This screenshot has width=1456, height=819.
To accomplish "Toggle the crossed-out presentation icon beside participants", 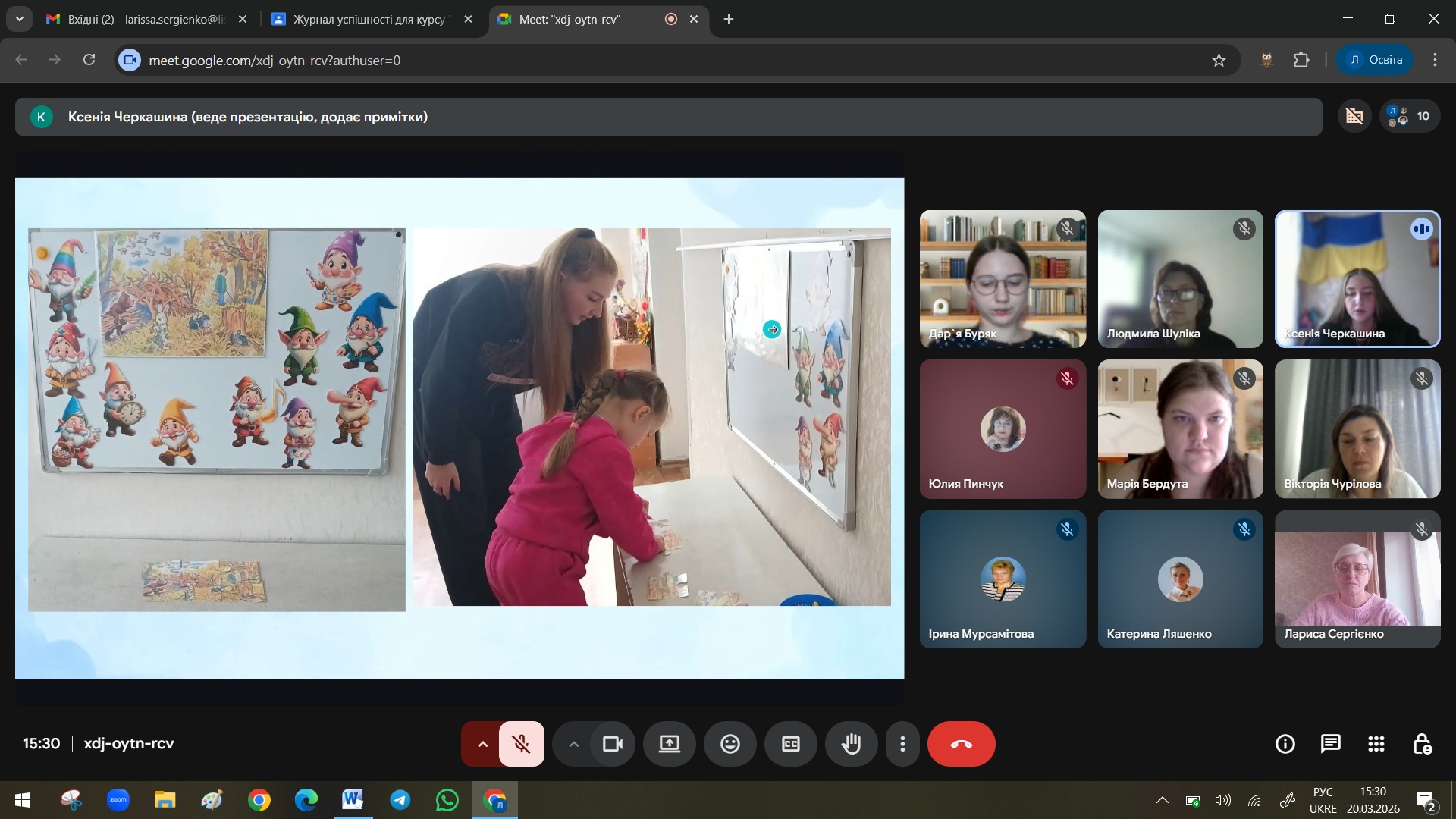I will click(1354, 116).
